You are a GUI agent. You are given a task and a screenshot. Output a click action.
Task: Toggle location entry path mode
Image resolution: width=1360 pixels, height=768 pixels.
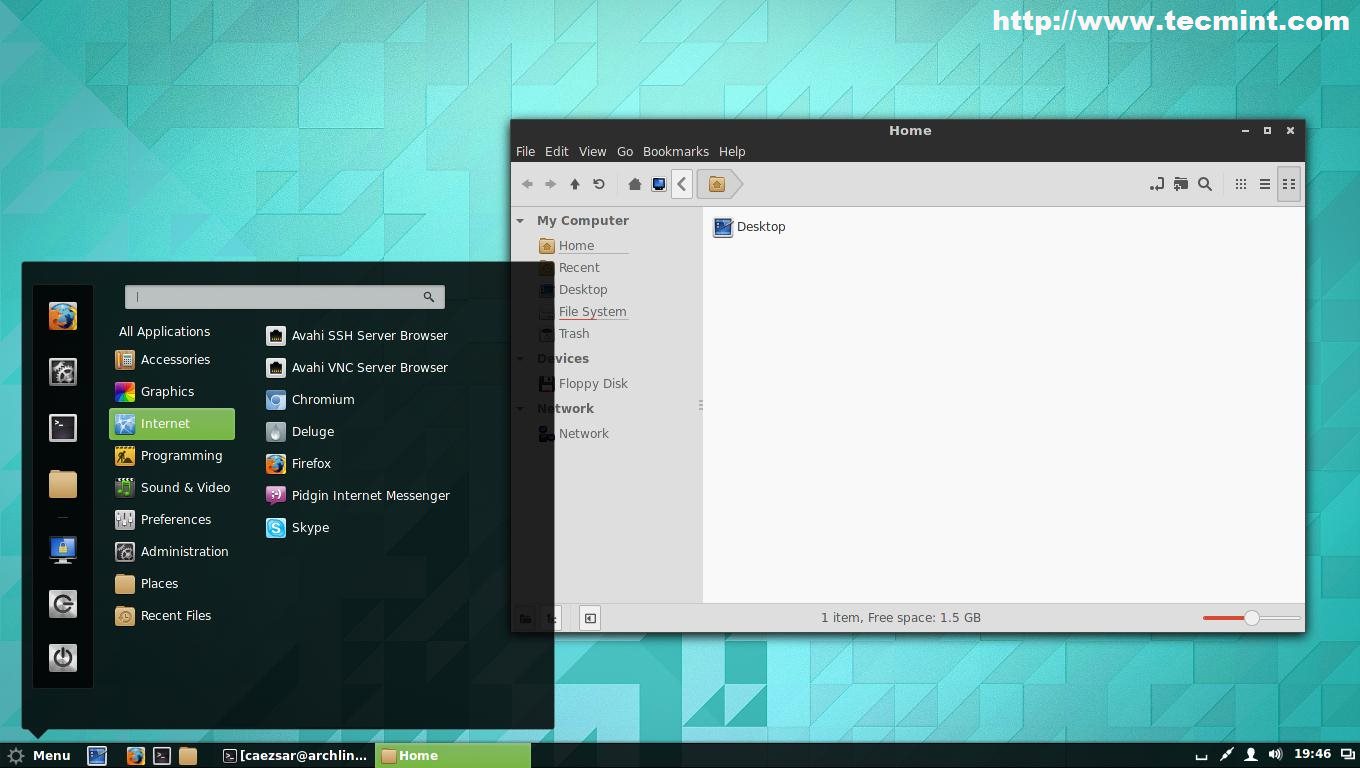pyautogui.click(x=1156, y=184)
